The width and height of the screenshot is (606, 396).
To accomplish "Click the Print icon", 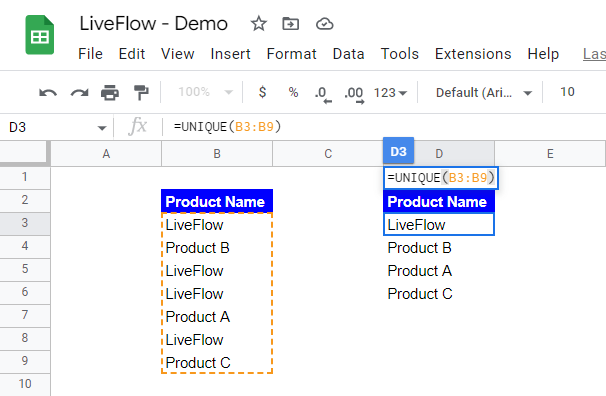I will (110, 93).
